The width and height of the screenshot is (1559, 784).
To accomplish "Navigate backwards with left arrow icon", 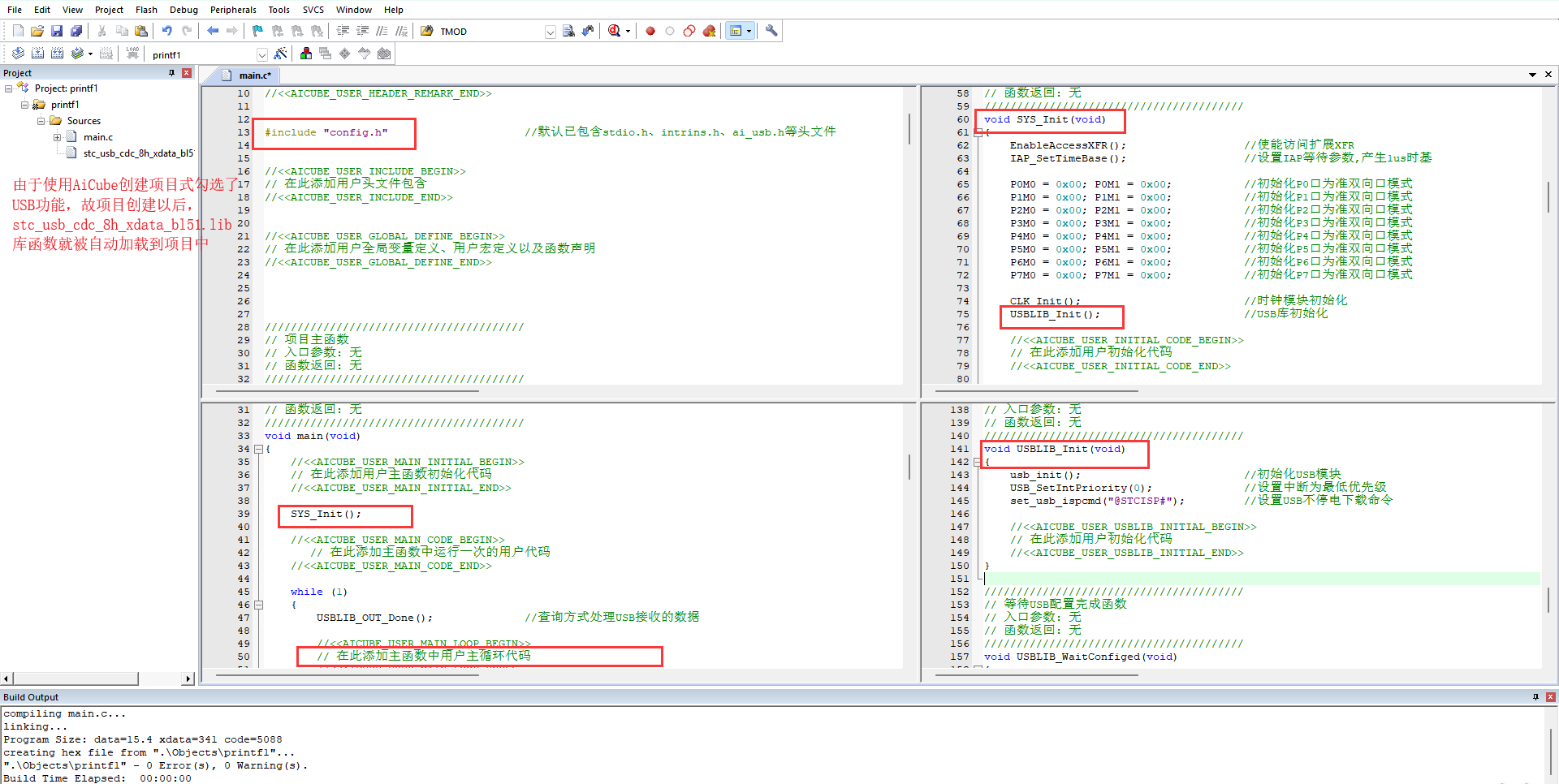I will 213,31.
